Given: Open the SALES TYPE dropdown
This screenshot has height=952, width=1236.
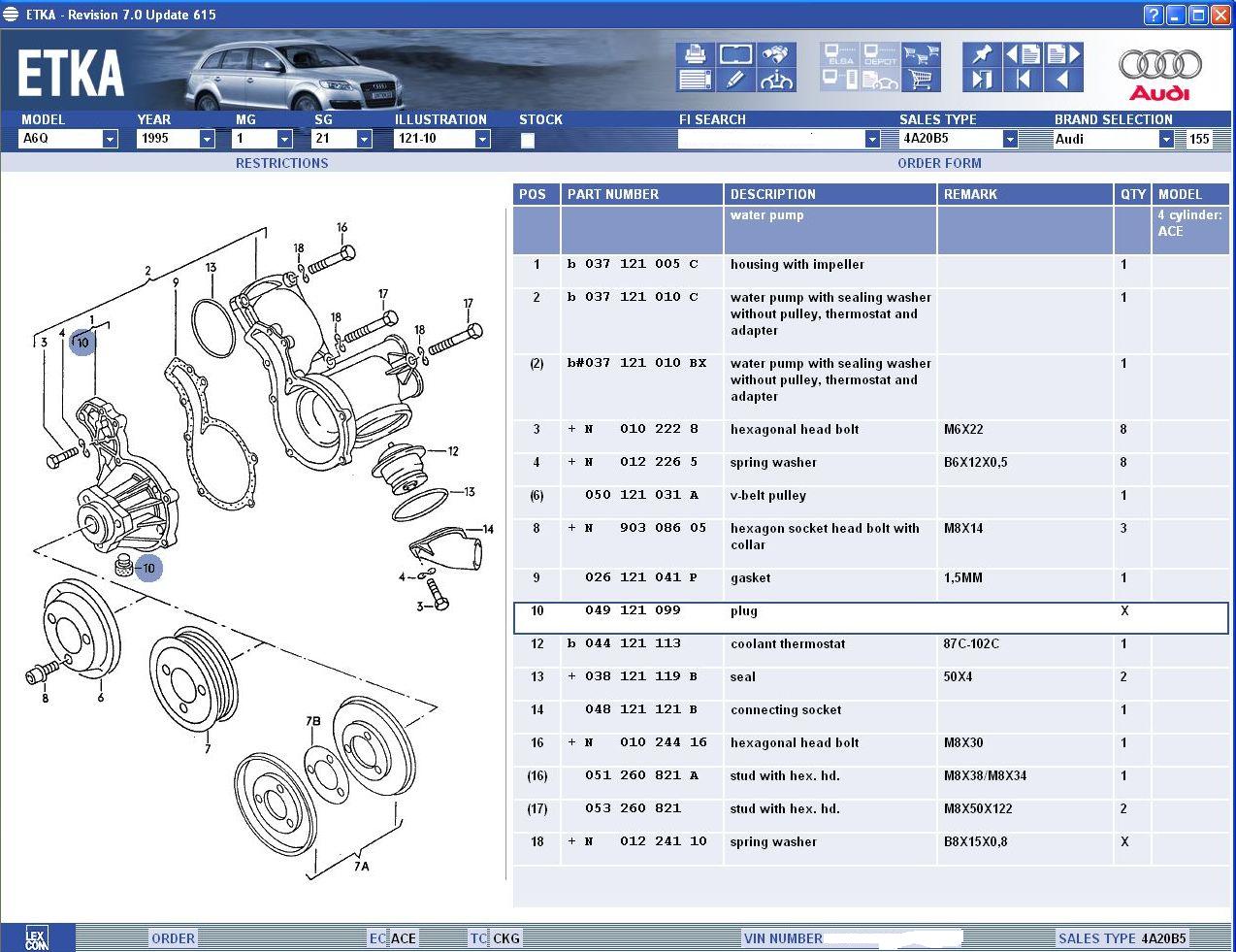Looking at the screenshot, I should click(1009, 139).
